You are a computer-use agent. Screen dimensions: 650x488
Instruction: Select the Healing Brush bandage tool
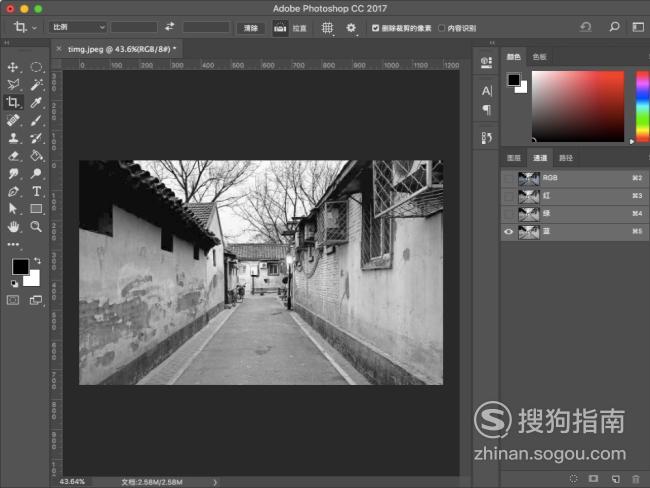click(x=13, y=120)
